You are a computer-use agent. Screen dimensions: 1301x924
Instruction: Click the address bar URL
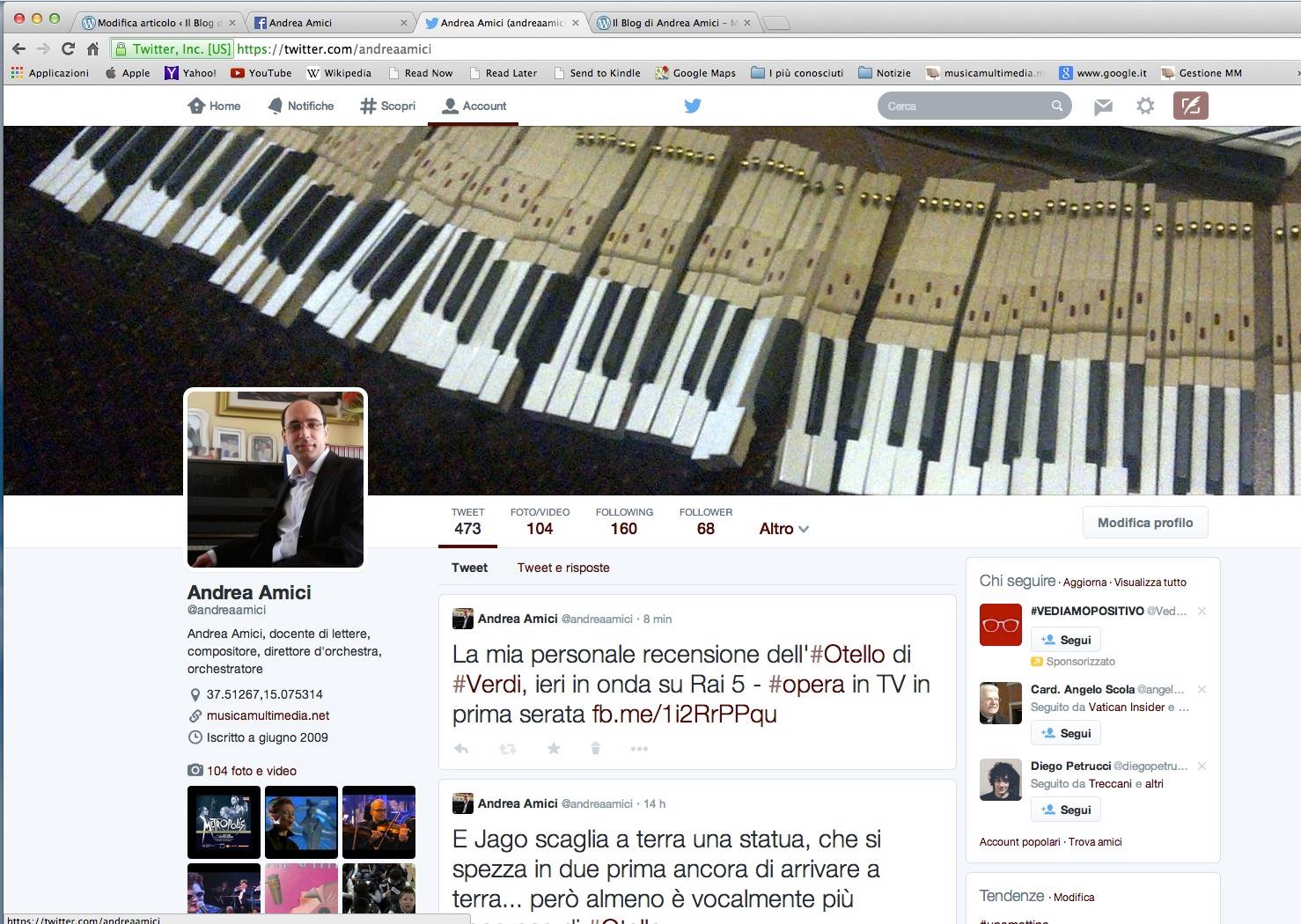point(334,49)
